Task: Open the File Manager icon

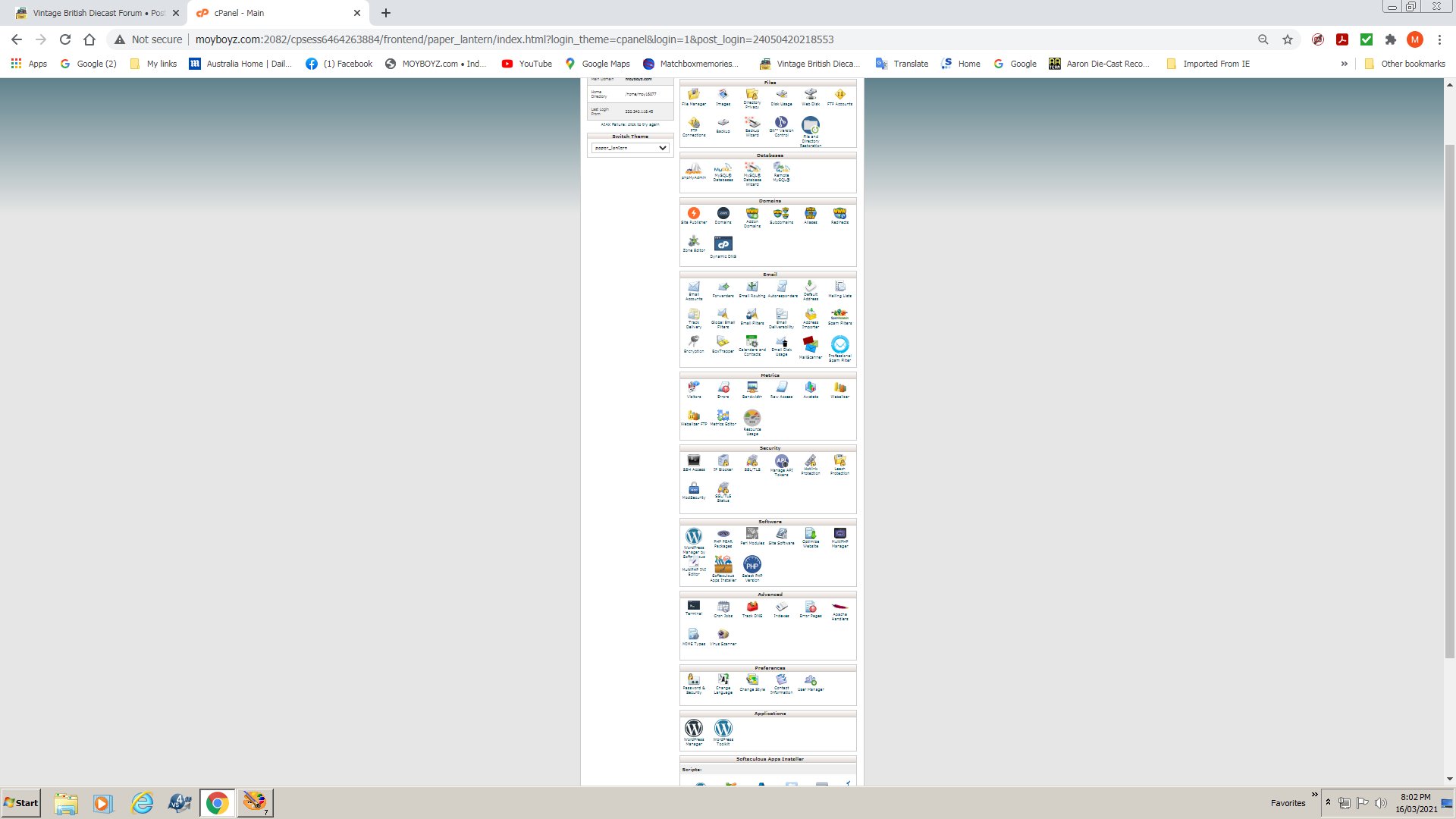Action: coord(693,96)
